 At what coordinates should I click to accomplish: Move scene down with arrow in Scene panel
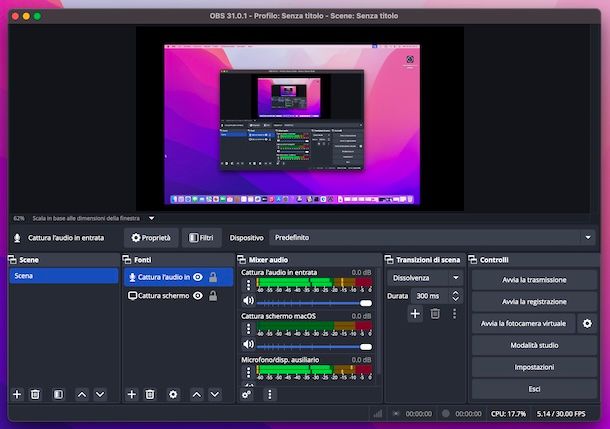click(x=100, y=394)
